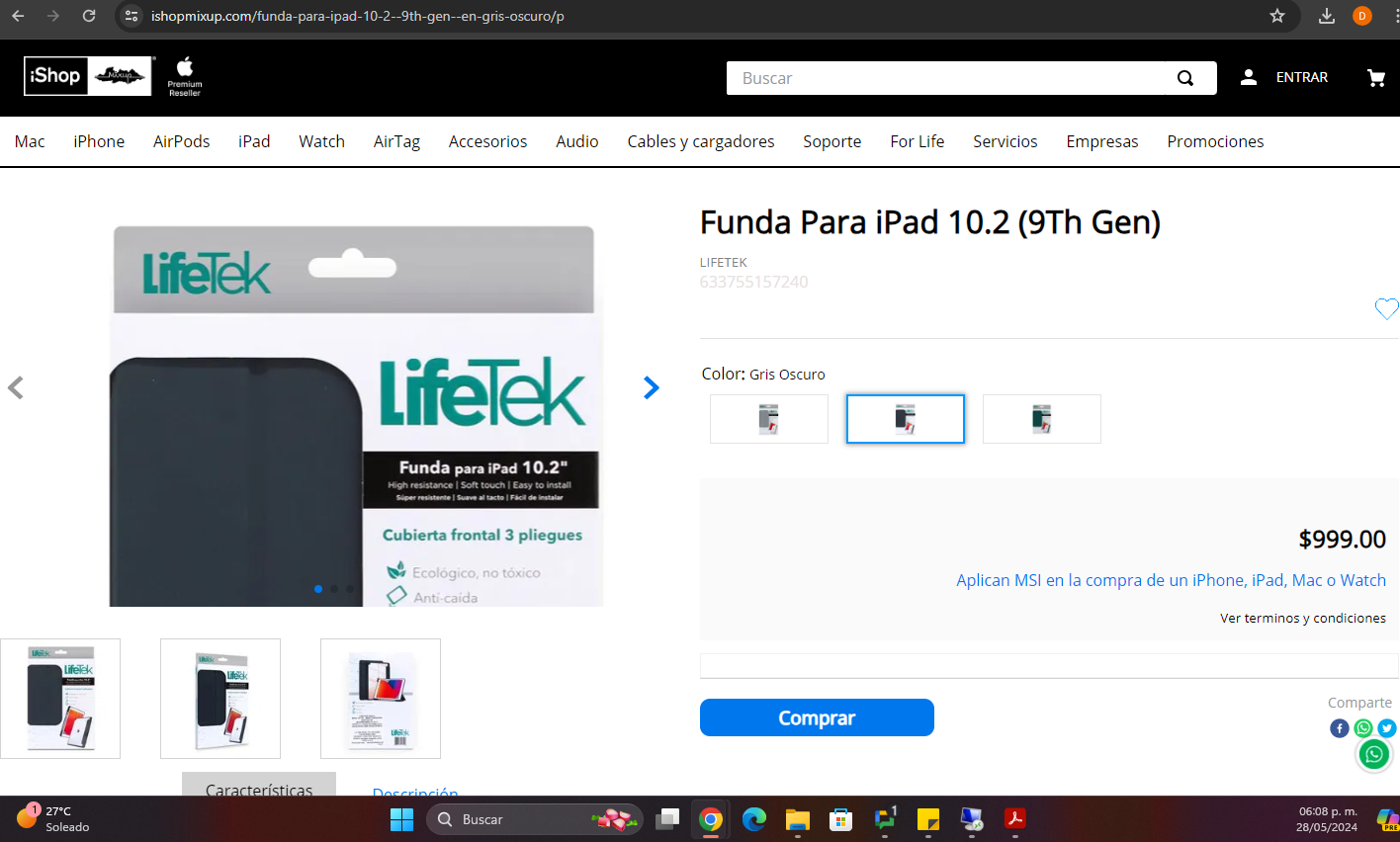1400x842 pixels.
Task: Select second carousel dot indicator
Action: [x=334, y=589]
